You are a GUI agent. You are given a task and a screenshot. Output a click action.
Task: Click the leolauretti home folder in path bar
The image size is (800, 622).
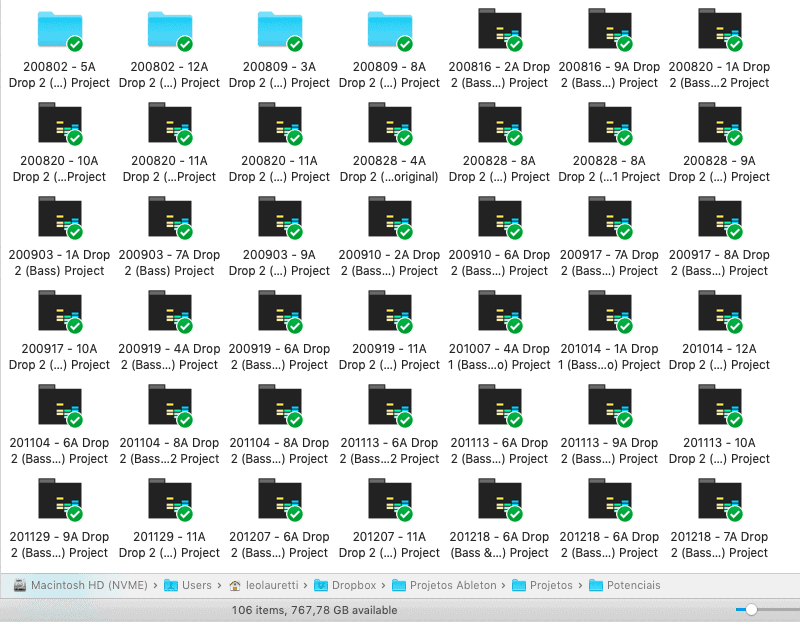pyautogui.click(x=272, y=585)
